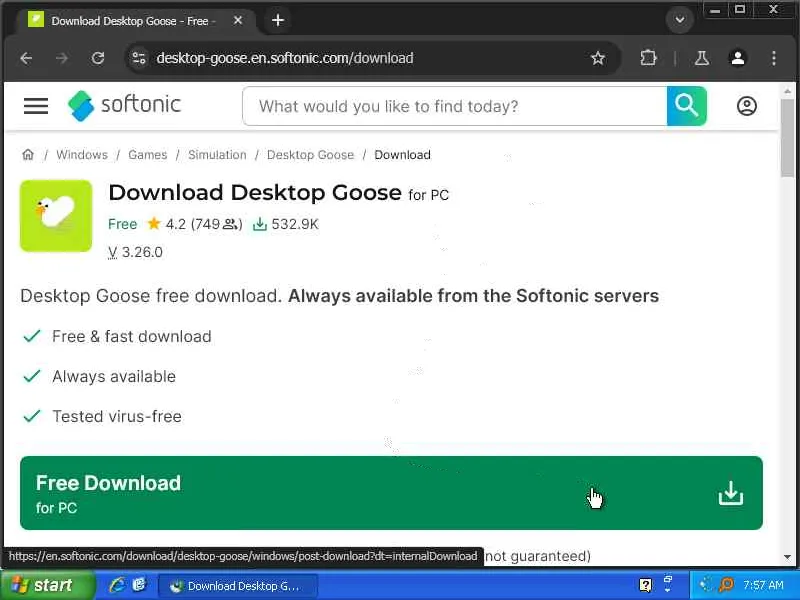Reload the current page
Image resolution: width=800 pixels, height=600 pixels.
click(98, 58)
